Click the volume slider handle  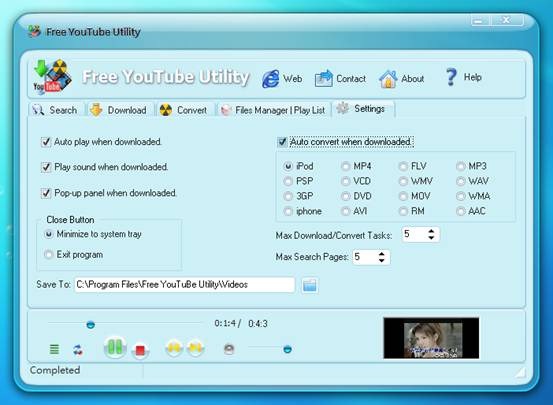point(287,349)
